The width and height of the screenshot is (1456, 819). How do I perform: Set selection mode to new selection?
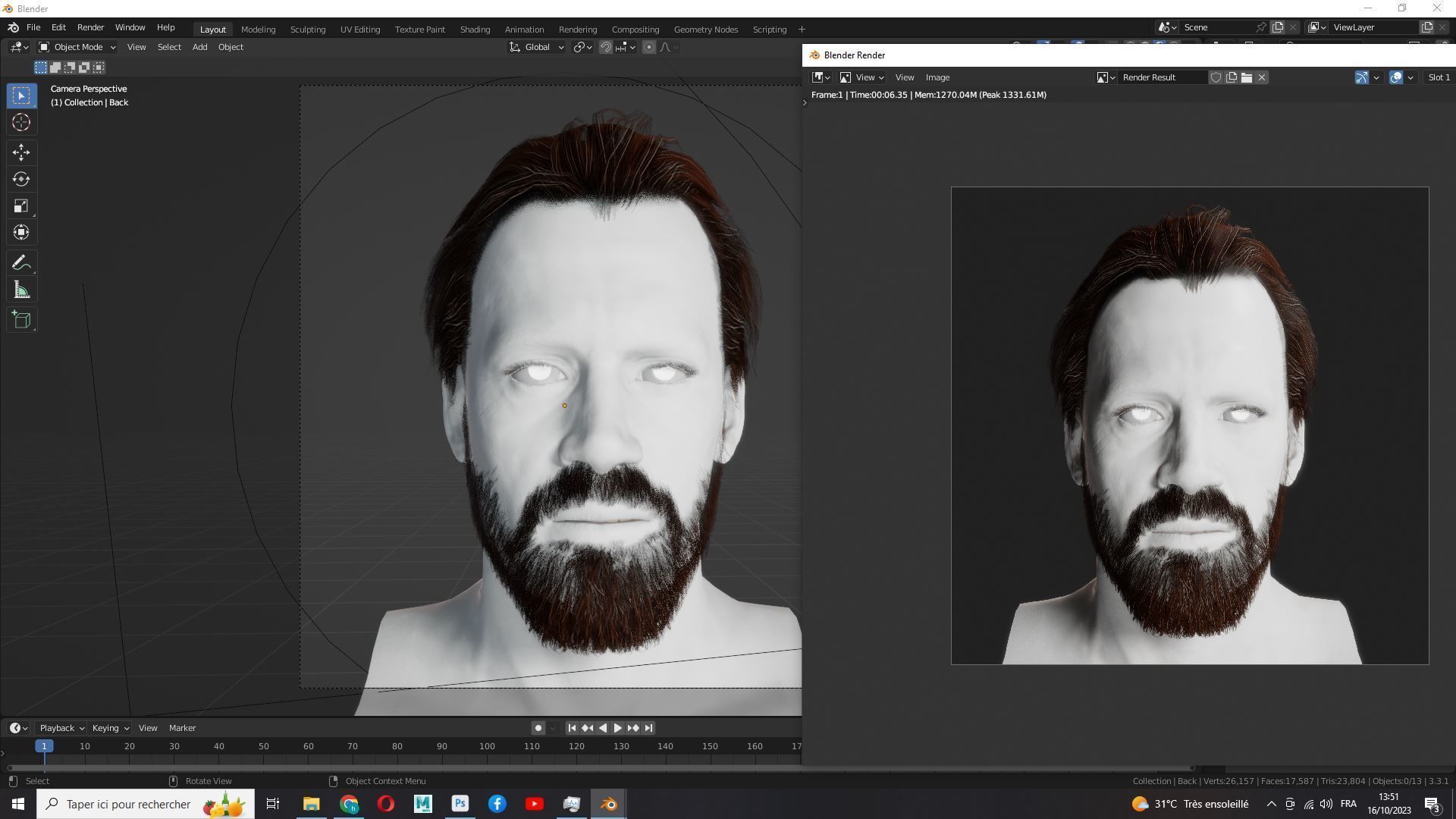coord(41,67)
